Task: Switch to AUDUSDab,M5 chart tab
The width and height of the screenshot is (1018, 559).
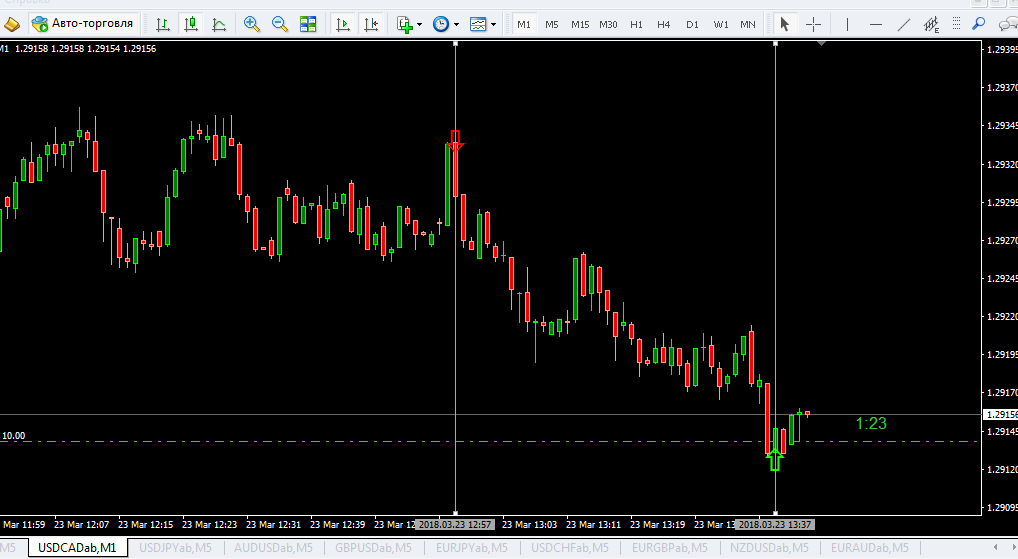Action: point(273,547)
